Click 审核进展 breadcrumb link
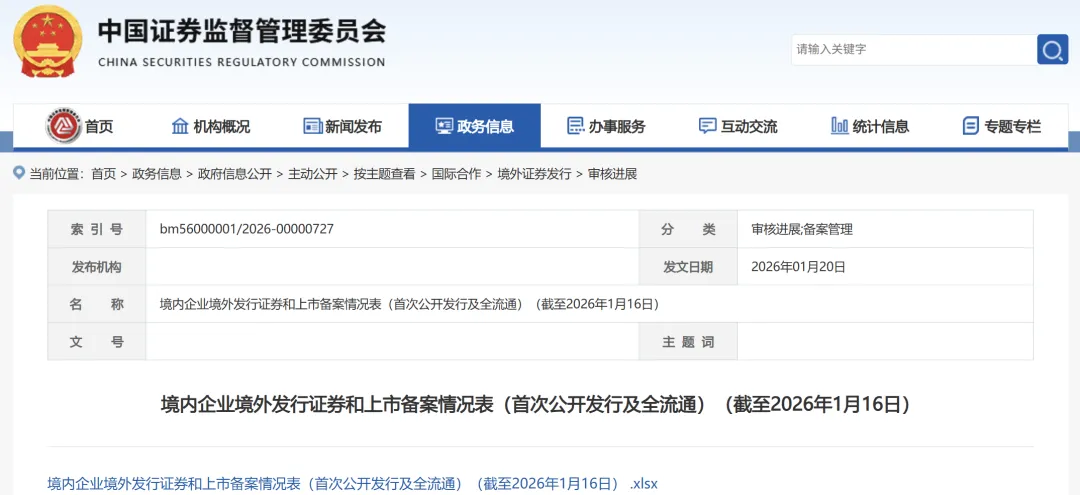The image size is (1080, 495). pos(612,174)
